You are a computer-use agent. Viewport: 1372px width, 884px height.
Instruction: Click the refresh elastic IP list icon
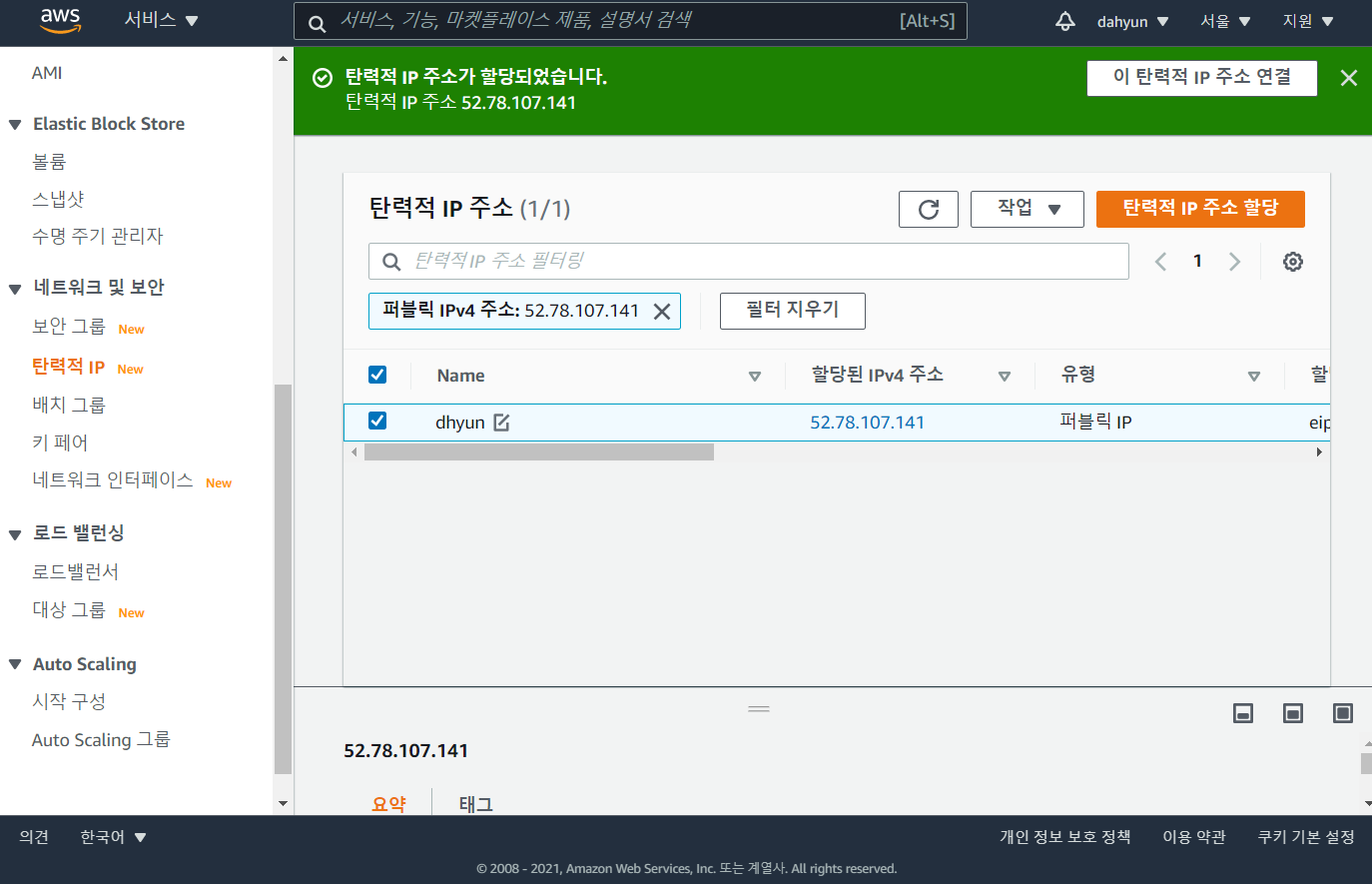pos(929,209)
